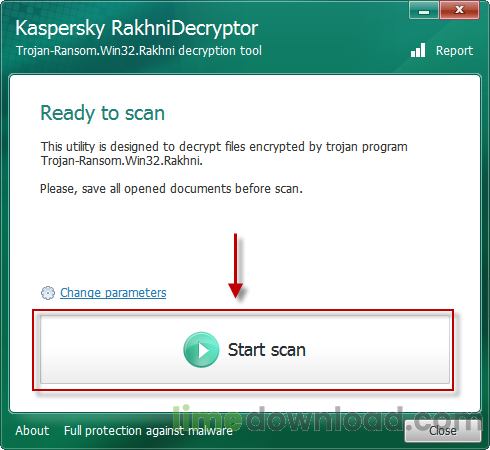Screen dimensions: 490x450
Task: Minimize the RakhniDecryptor window
Action: coord(424,10)
